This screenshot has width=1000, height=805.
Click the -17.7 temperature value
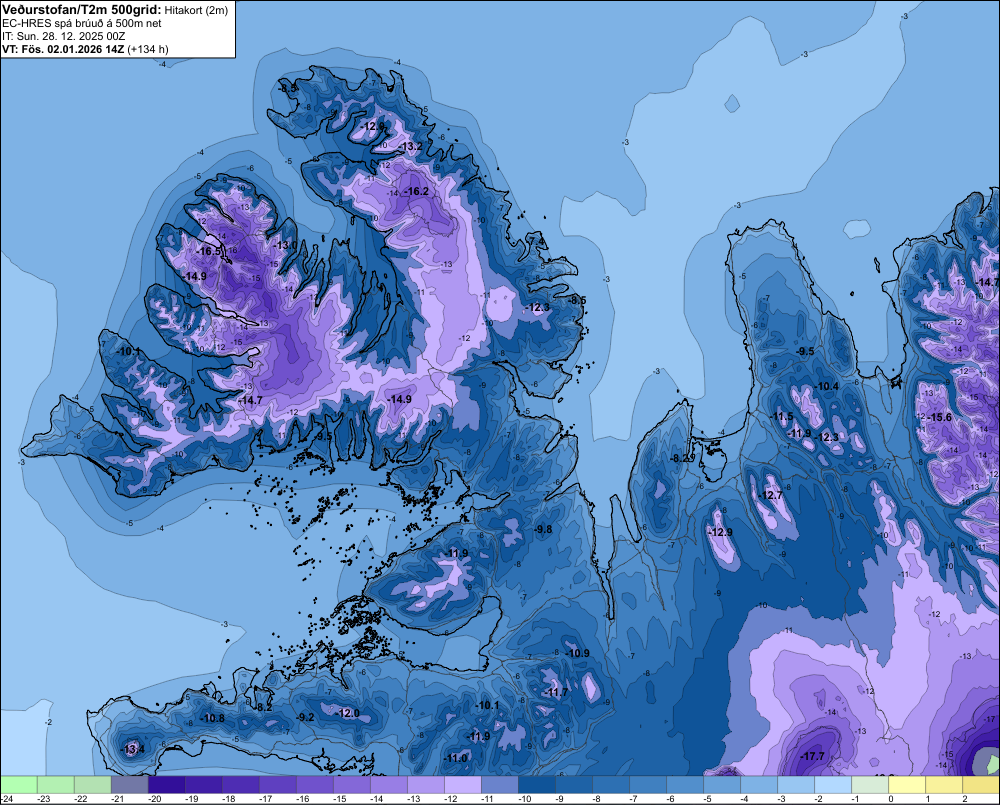pos(812,756)
